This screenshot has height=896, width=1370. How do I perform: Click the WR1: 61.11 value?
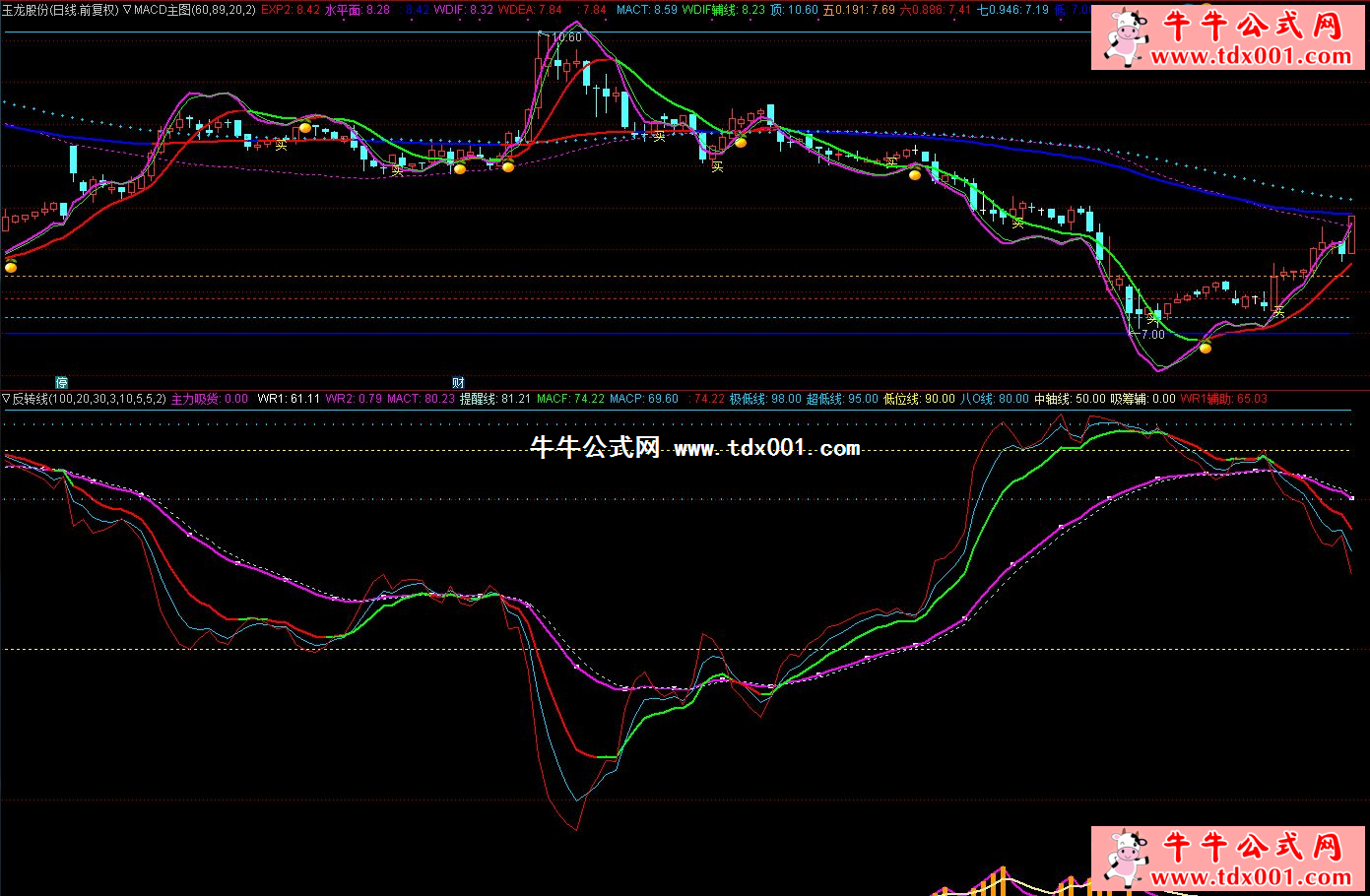pos(289,399)
